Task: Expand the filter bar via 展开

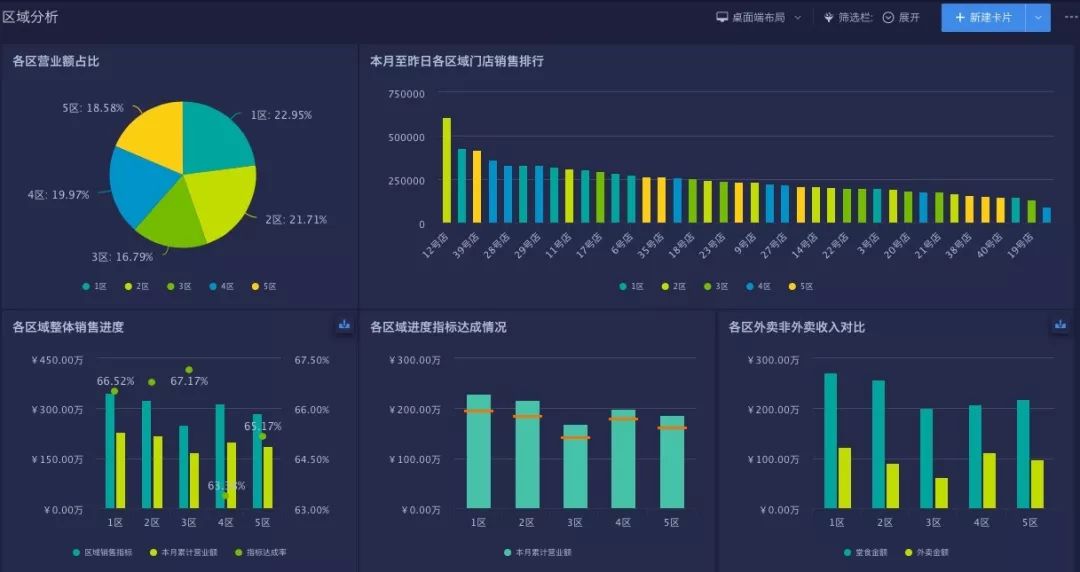Action: 902,17
